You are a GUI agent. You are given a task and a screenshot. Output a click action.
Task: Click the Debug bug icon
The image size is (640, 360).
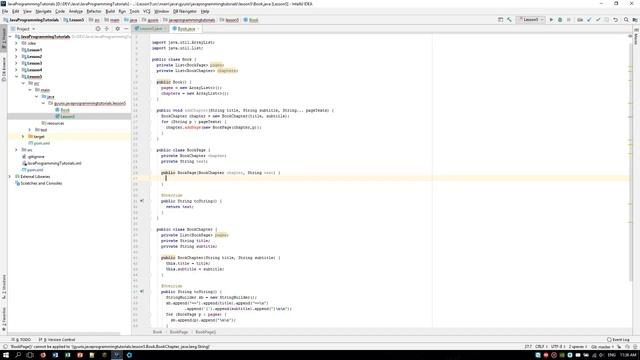pyautogui.click(x=560, y=20)
